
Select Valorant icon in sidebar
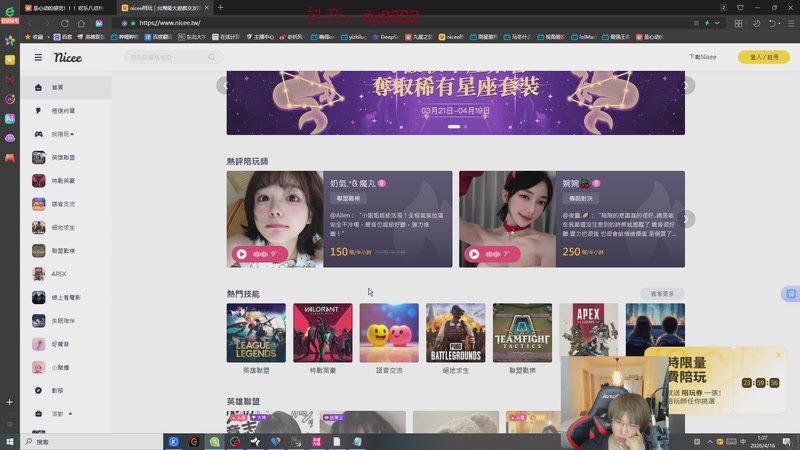(x=39, y=181)
